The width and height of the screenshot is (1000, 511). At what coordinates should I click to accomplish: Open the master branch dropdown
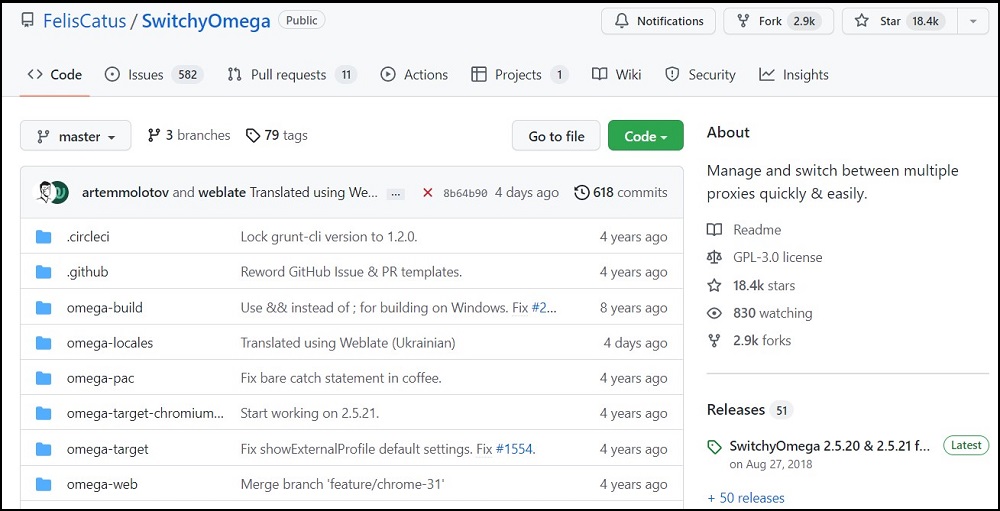(75, 136)
